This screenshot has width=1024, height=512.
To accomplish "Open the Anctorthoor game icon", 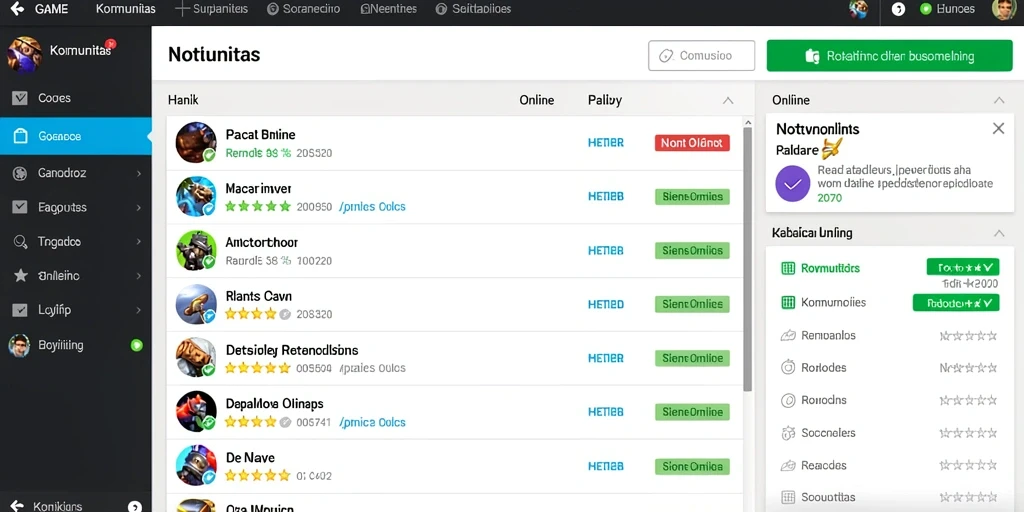I will point(196,250).
